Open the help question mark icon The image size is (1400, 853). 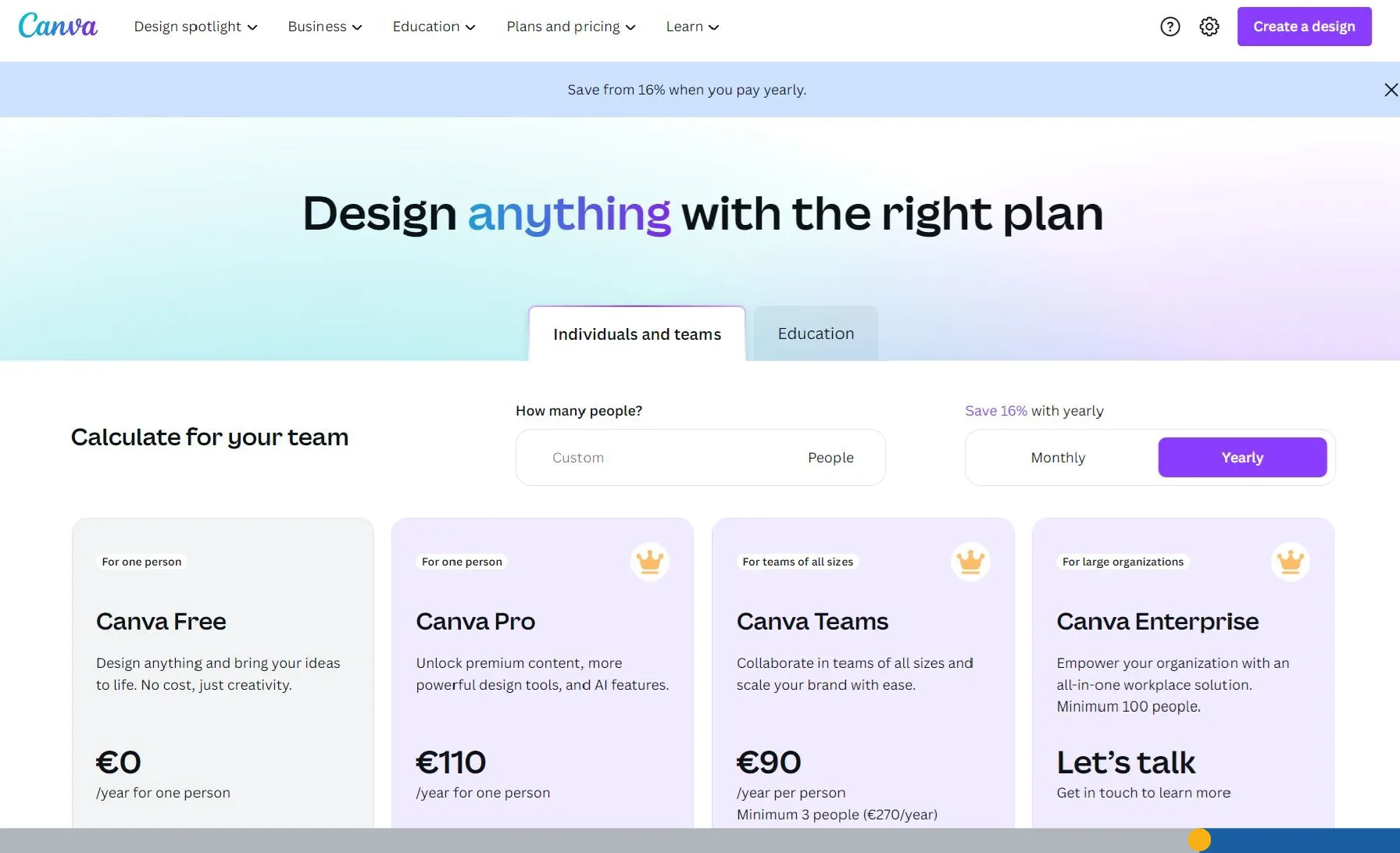click(1170, 27)
